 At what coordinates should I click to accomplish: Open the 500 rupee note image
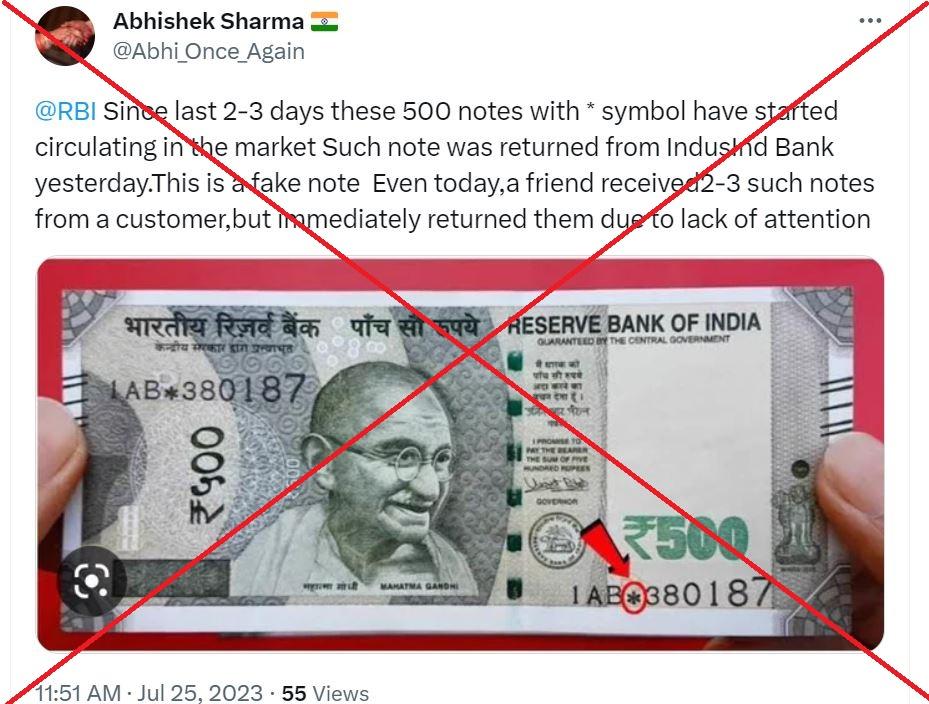coord(460,455)
